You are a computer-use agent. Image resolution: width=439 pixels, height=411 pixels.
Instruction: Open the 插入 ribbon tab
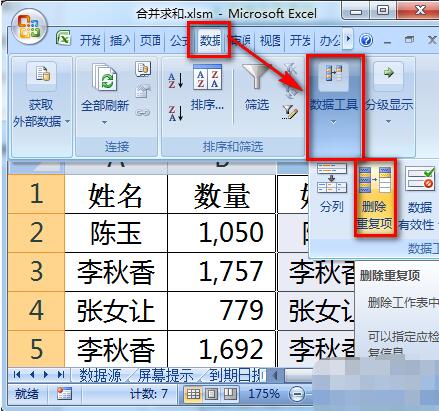pyautogui.click(x=120, y=41)
